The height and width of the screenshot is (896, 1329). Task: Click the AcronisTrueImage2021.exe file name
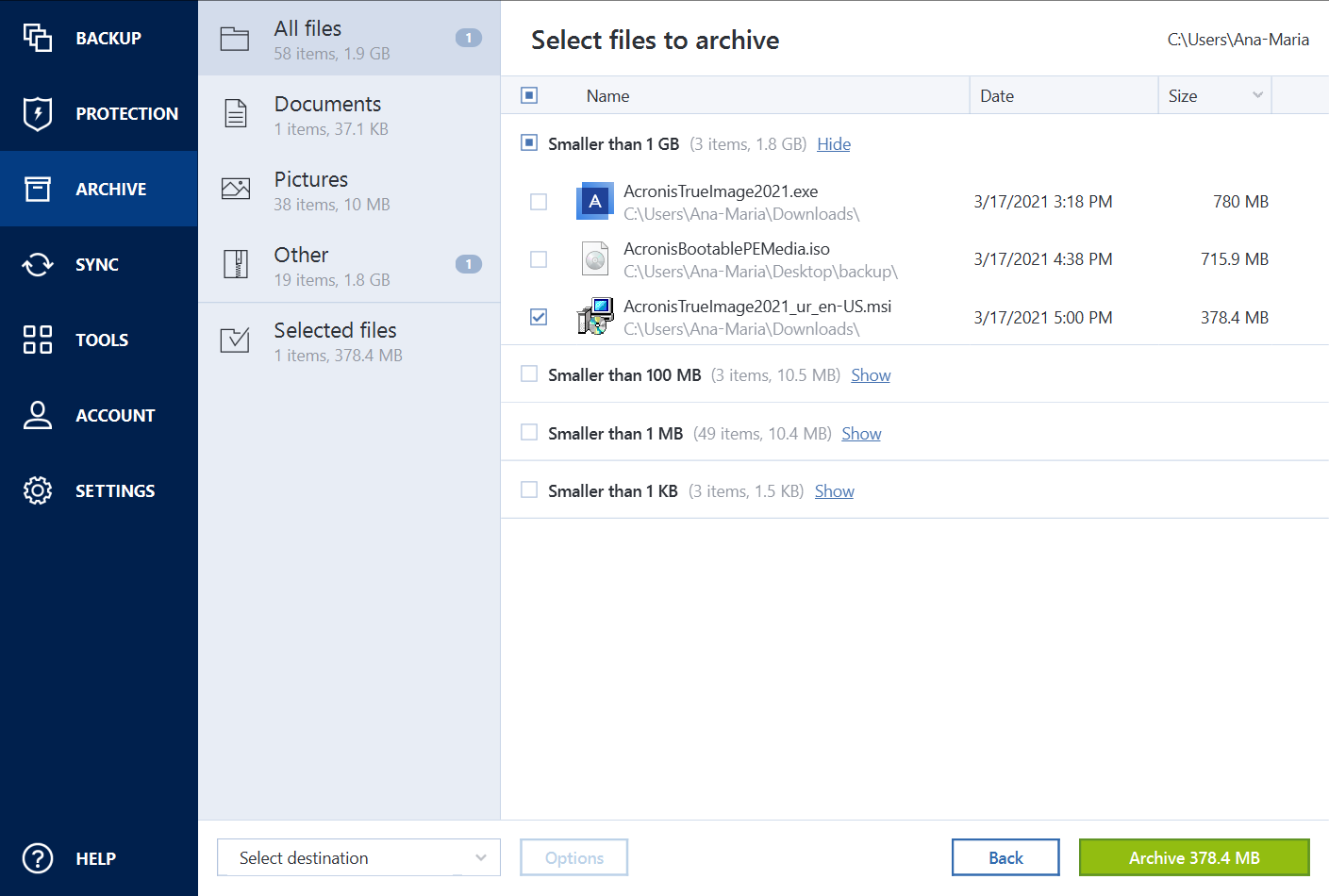coord(721,191)
